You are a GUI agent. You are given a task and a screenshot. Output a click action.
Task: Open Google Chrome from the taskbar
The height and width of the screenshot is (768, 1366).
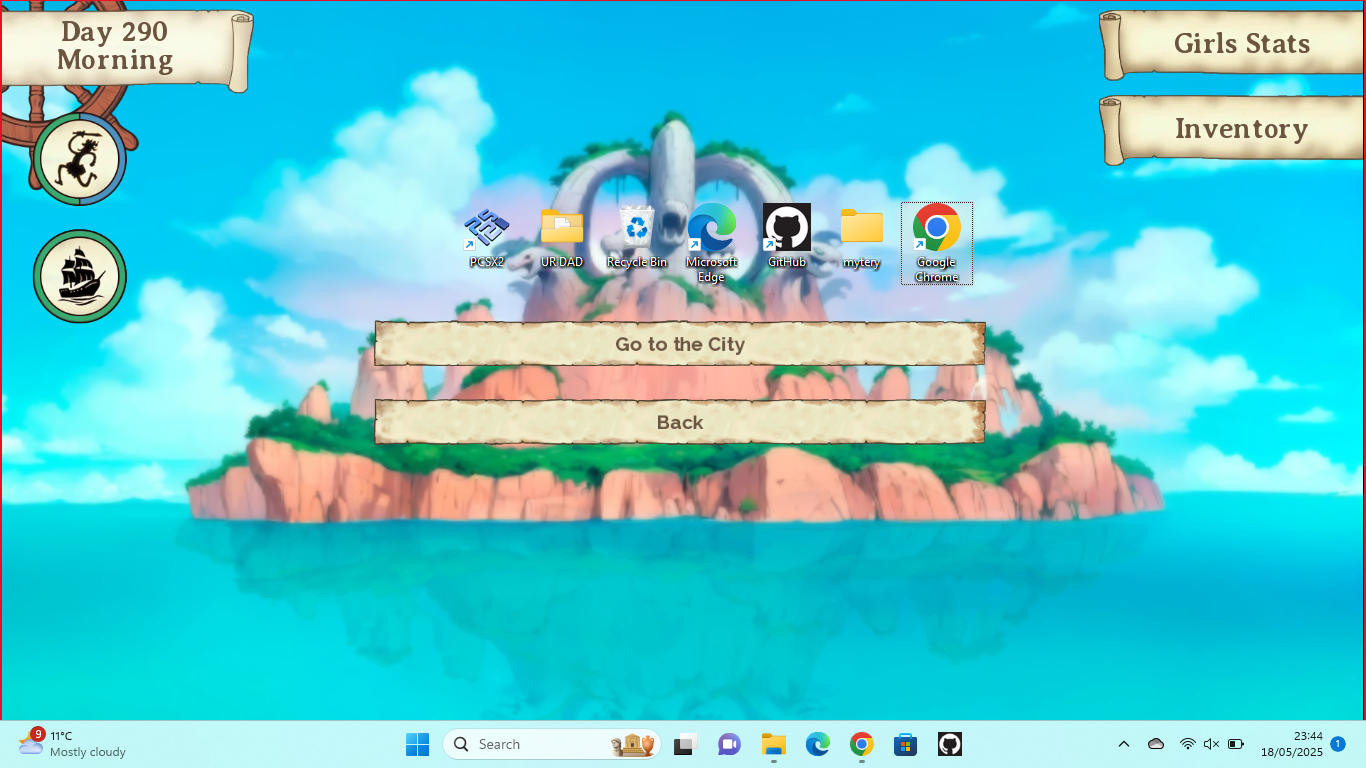pos(862,744)
